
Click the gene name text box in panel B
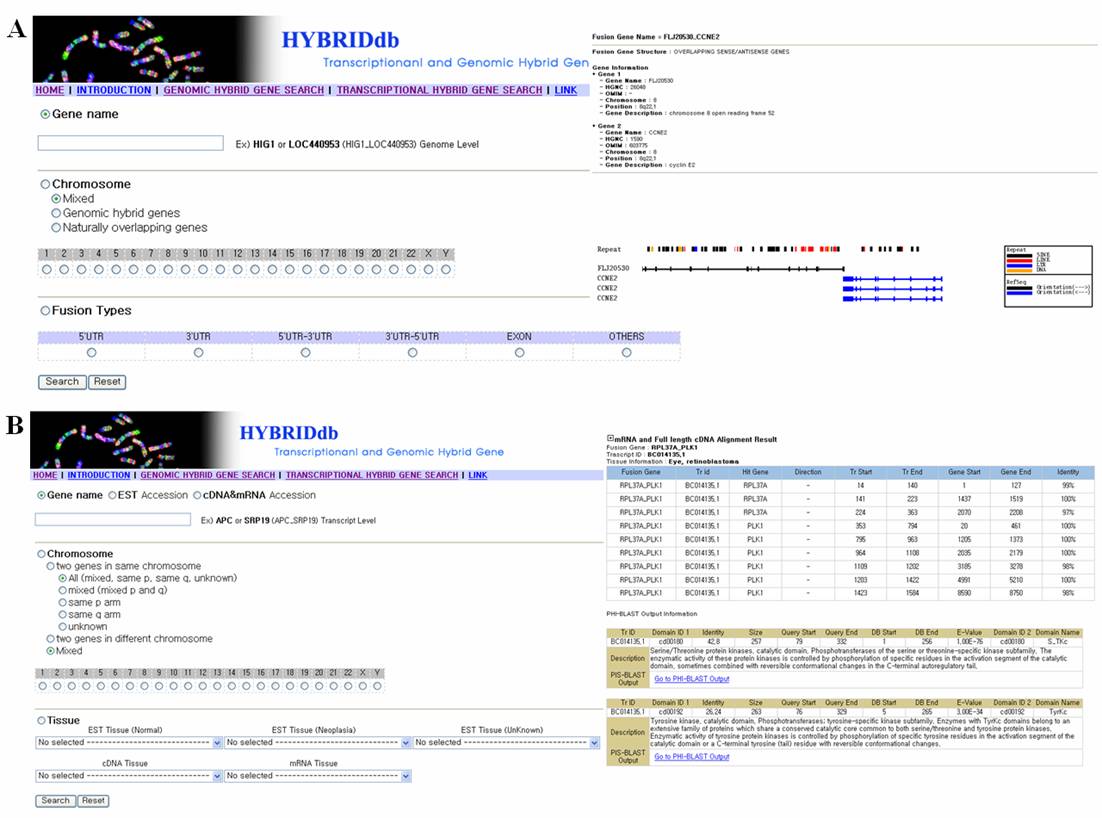point(112,519)
